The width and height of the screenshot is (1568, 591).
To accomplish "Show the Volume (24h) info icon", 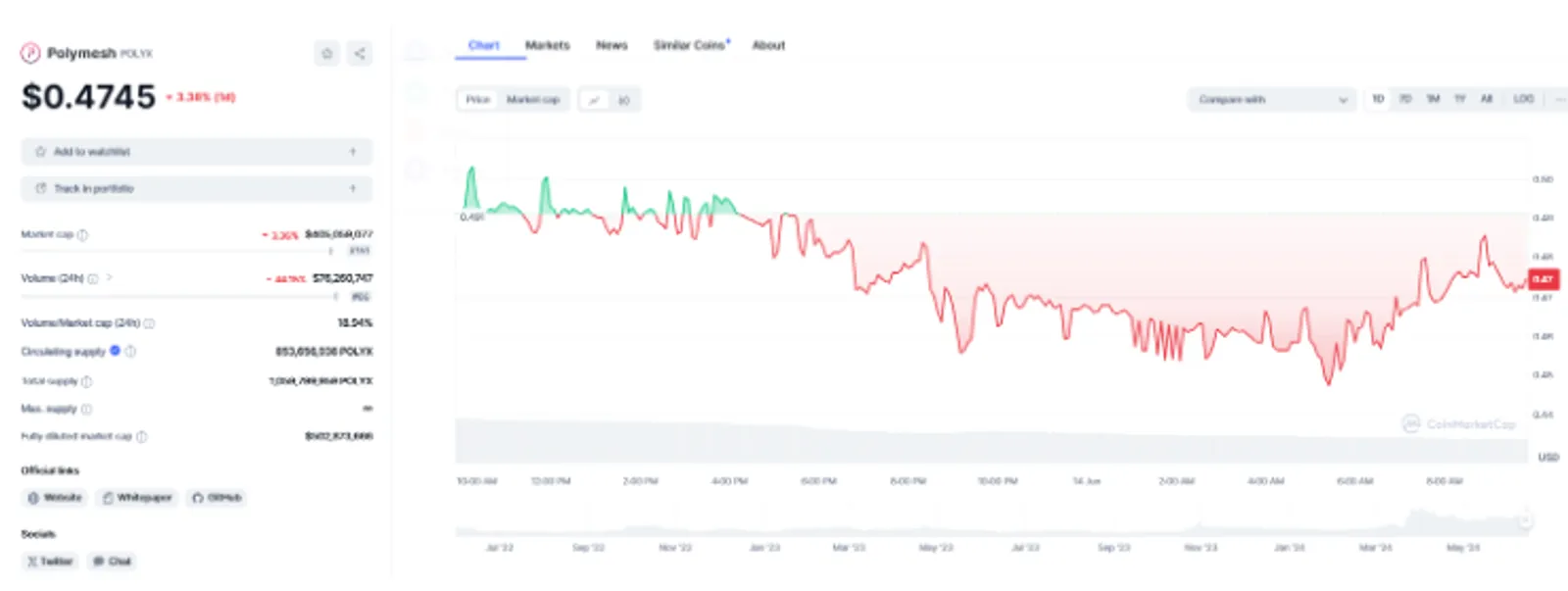I will pos(93,278).
